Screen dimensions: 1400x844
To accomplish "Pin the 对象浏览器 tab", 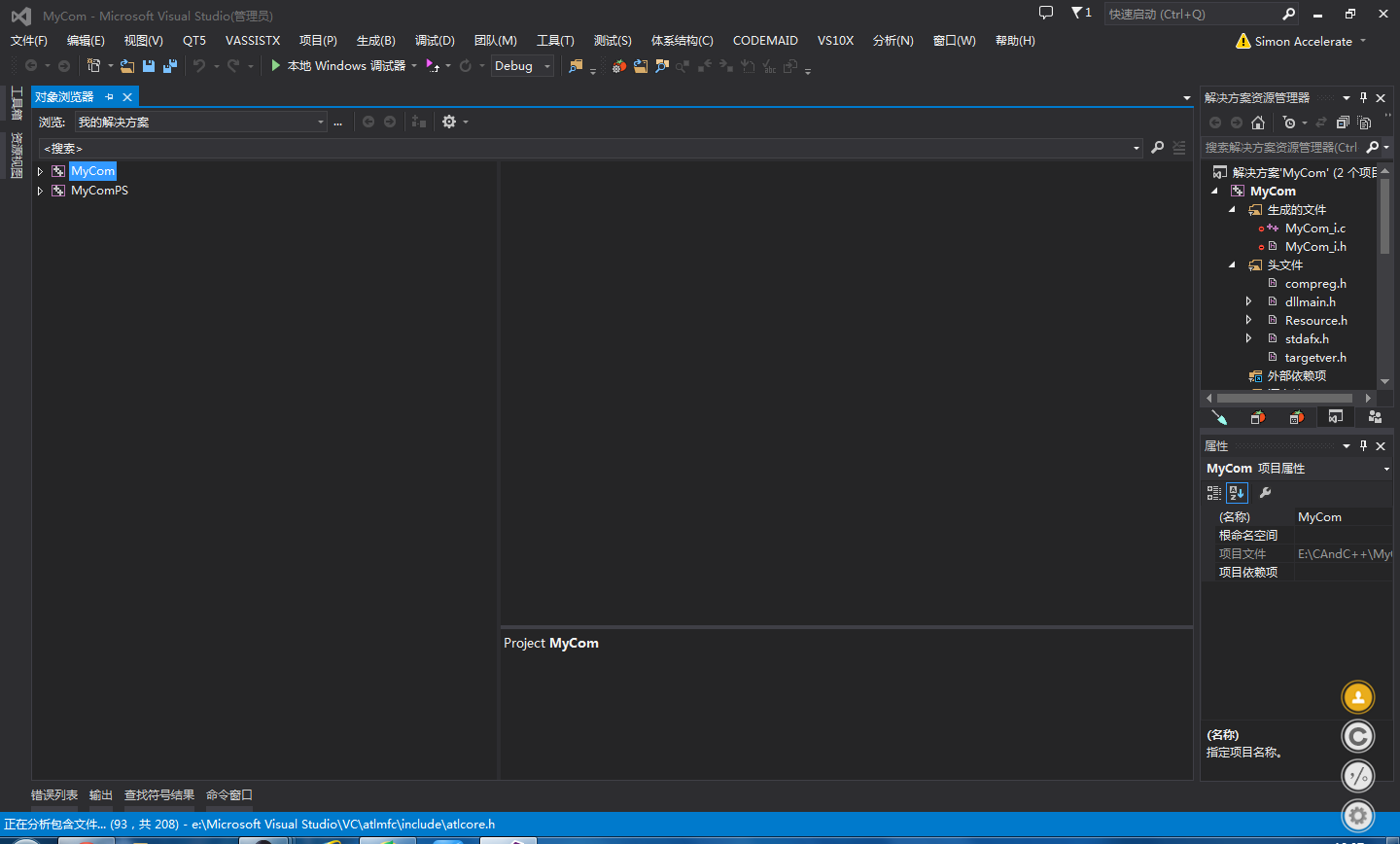I will 109,97.
